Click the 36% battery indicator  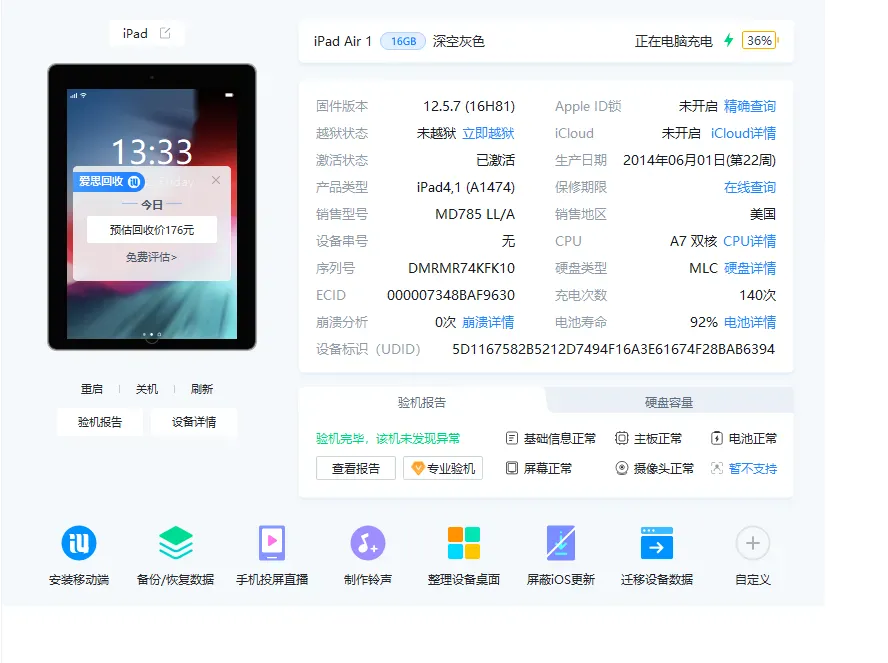click(759, 40)
